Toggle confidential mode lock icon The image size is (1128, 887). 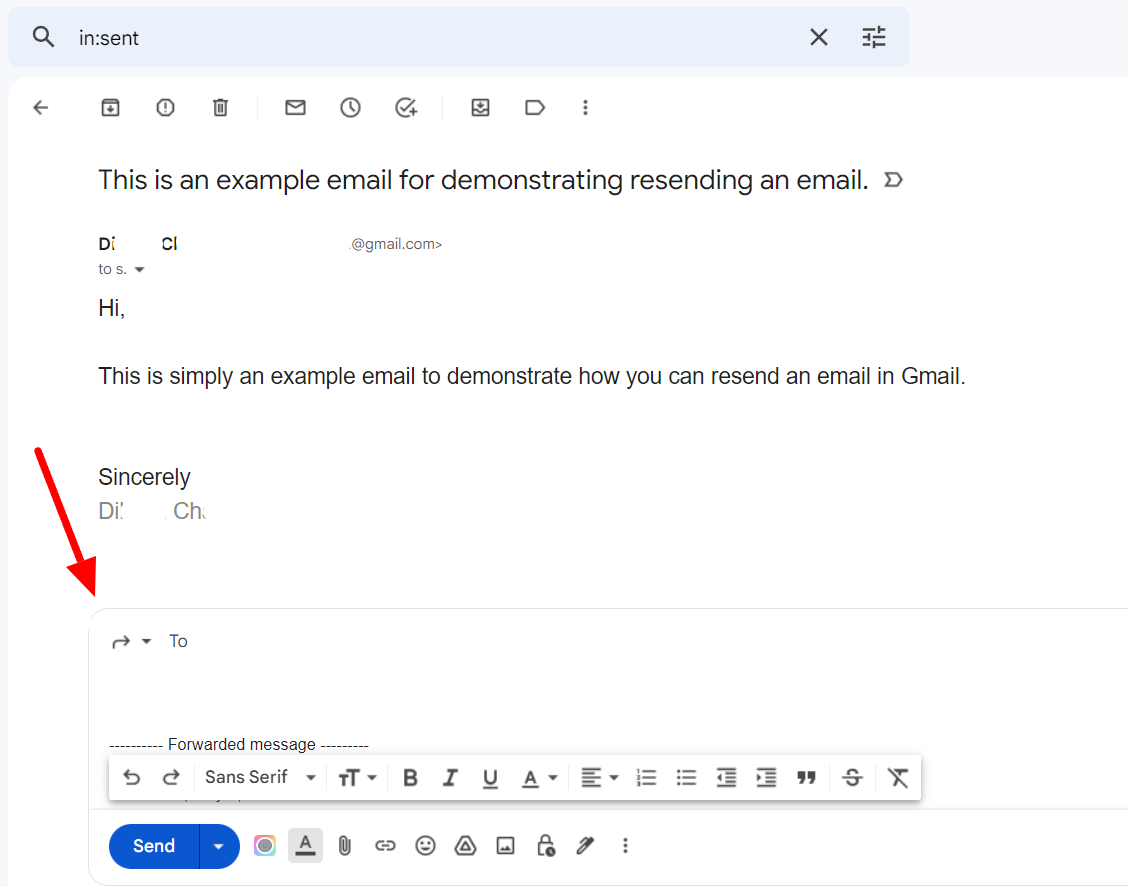tap(546, 845)
